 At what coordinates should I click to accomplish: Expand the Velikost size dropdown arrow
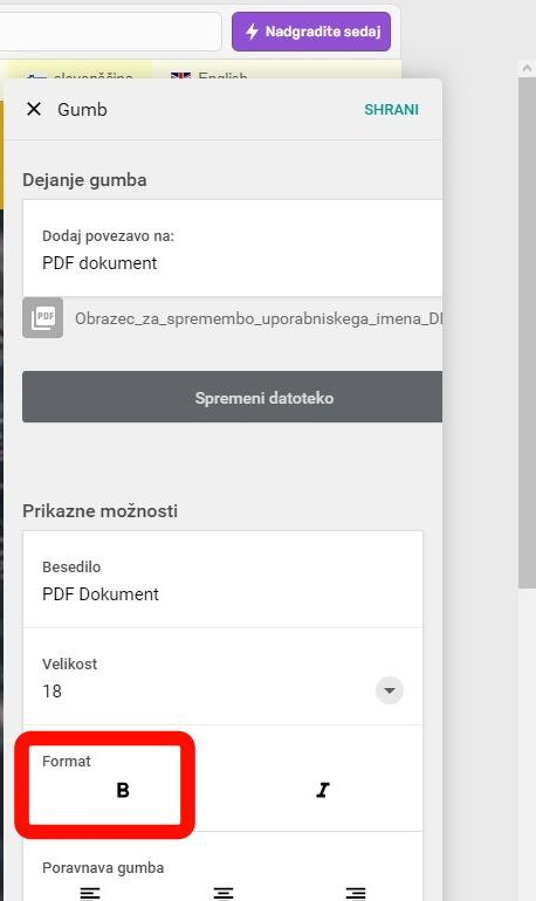tap(390, 690)
